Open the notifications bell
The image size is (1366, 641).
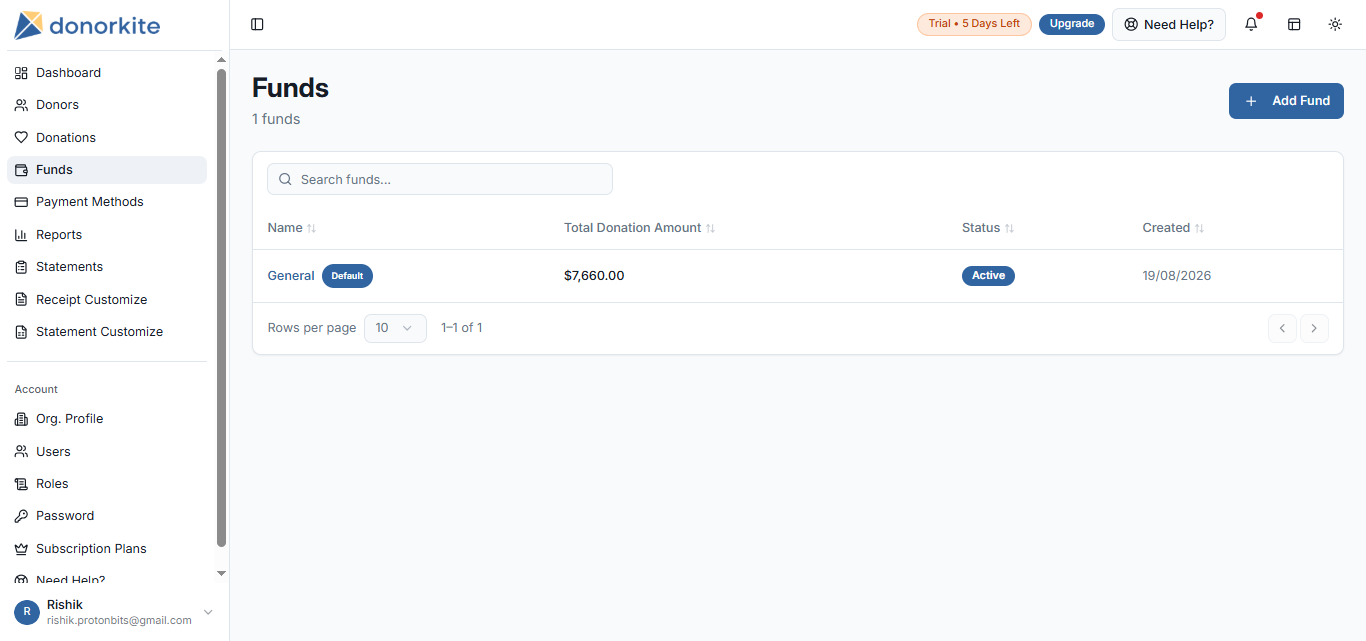pos(1251,24)
